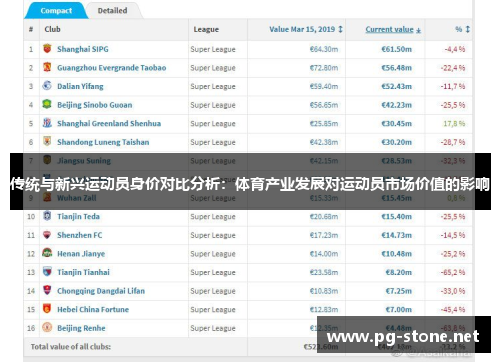The width and height of the screenshot is (500, 362).
Task: Click the Henan Jianye crest icon
Action: pyautogui.click(x=47, y=253)
